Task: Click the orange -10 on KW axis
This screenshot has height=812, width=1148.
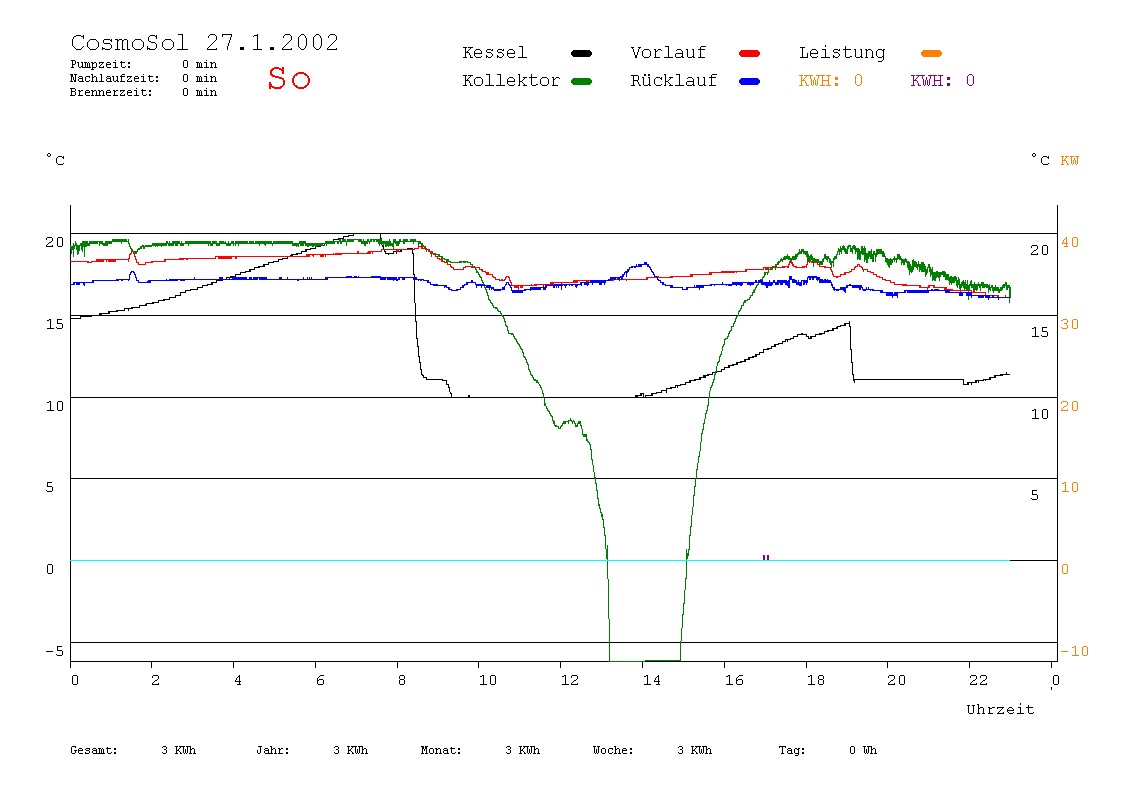Action: point(1074,651)
